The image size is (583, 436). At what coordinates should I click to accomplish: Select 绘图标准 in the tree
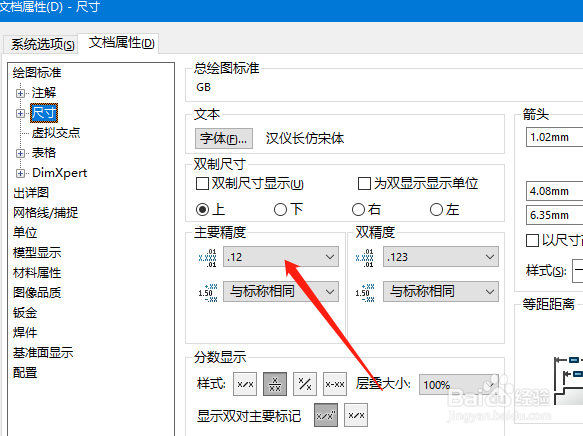pyautogui.click(x=37, y=72)
